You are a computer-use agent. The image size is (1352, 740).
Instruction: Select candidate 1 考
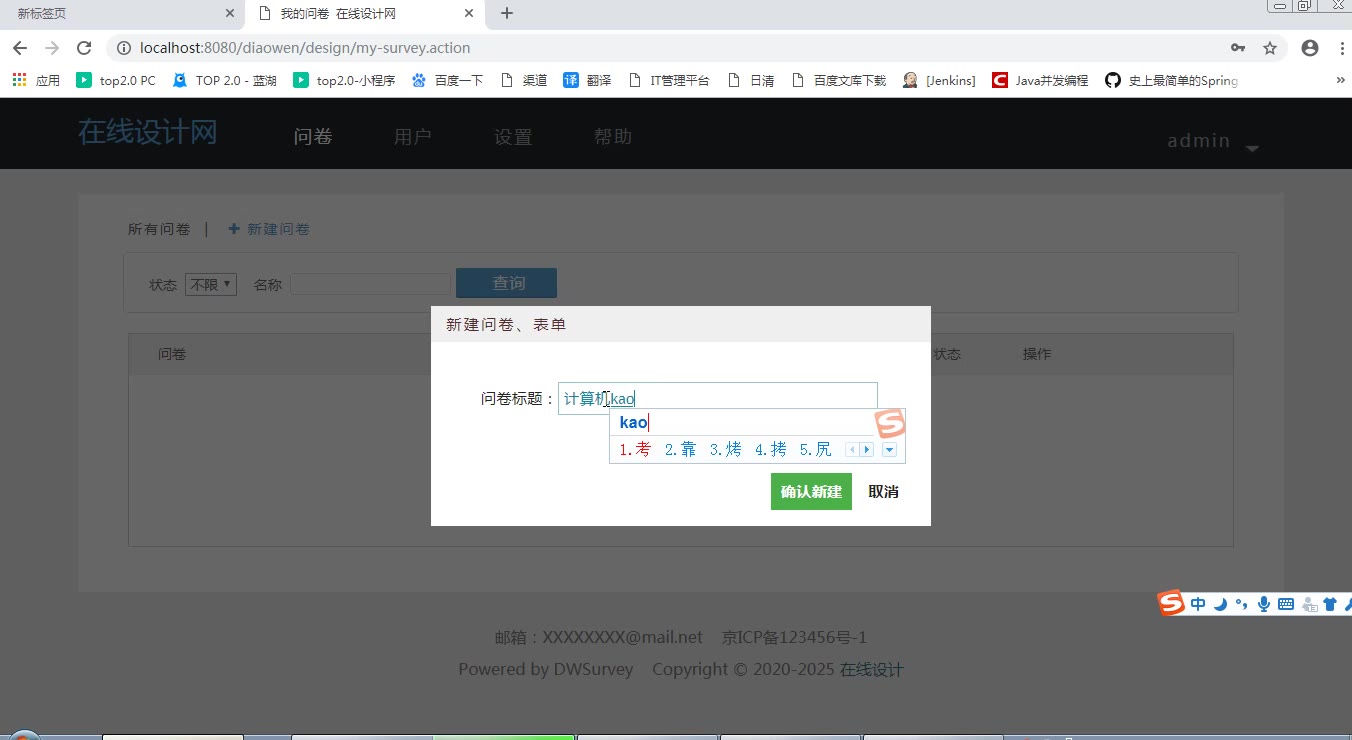click(x=634, y=450)
